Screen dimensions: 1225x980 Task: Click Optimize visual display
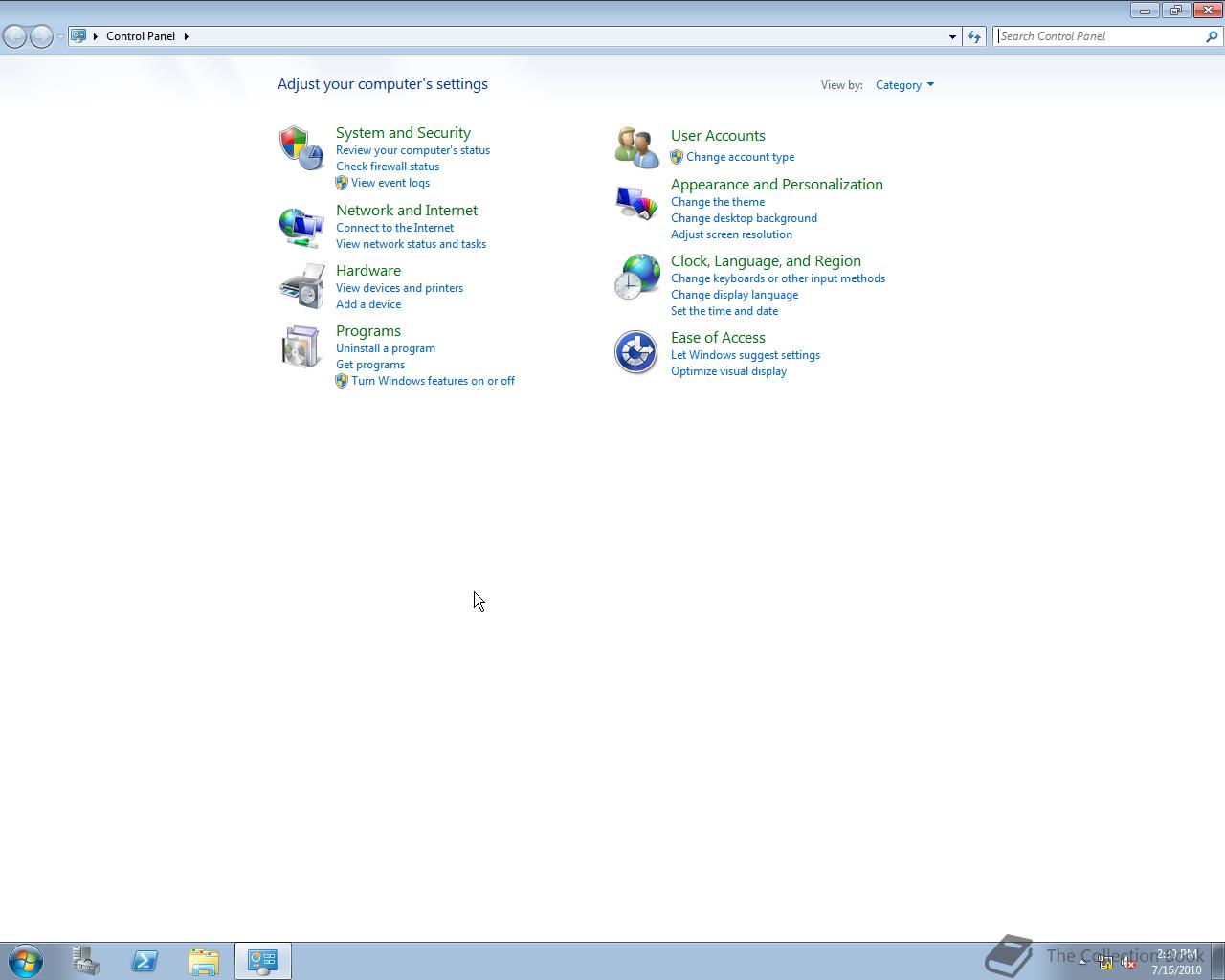tap(728, 371)
